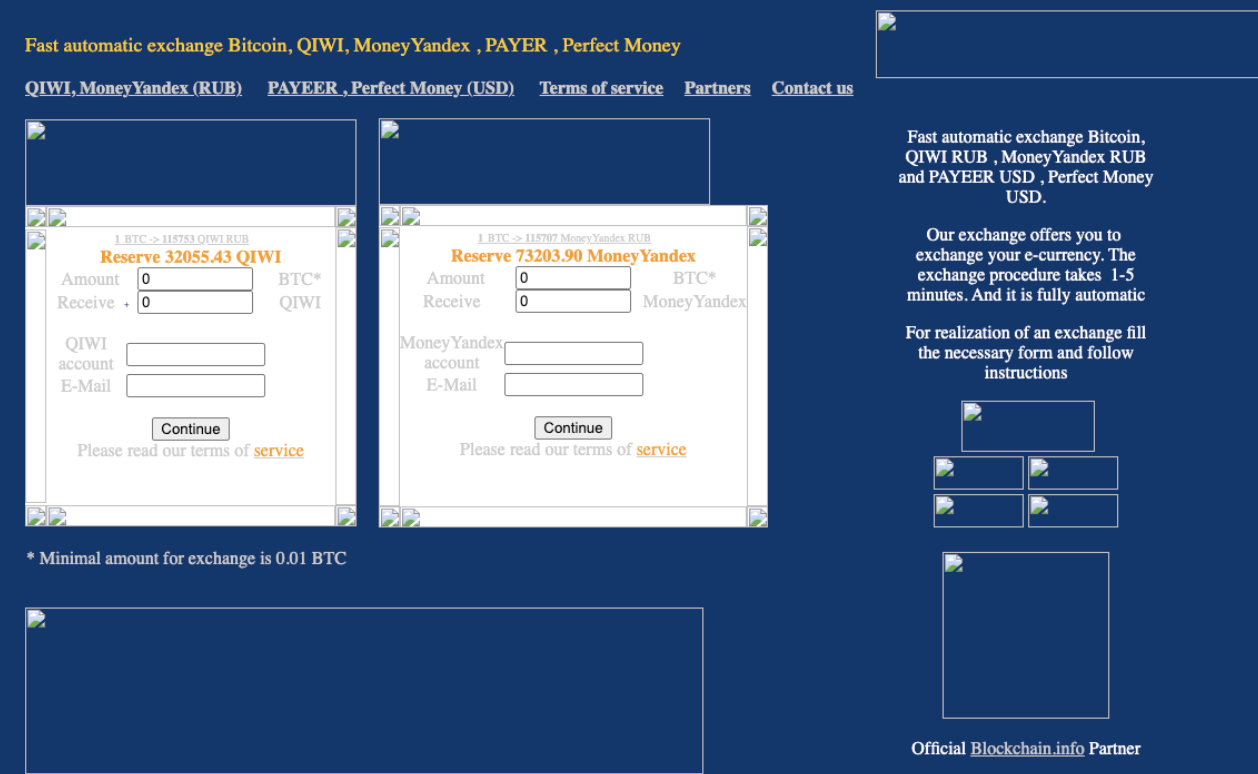Screen dimensions: 1258x774
Task: Click a corner ornament icon on the QIWI form
Action: [x=35, y=216]
